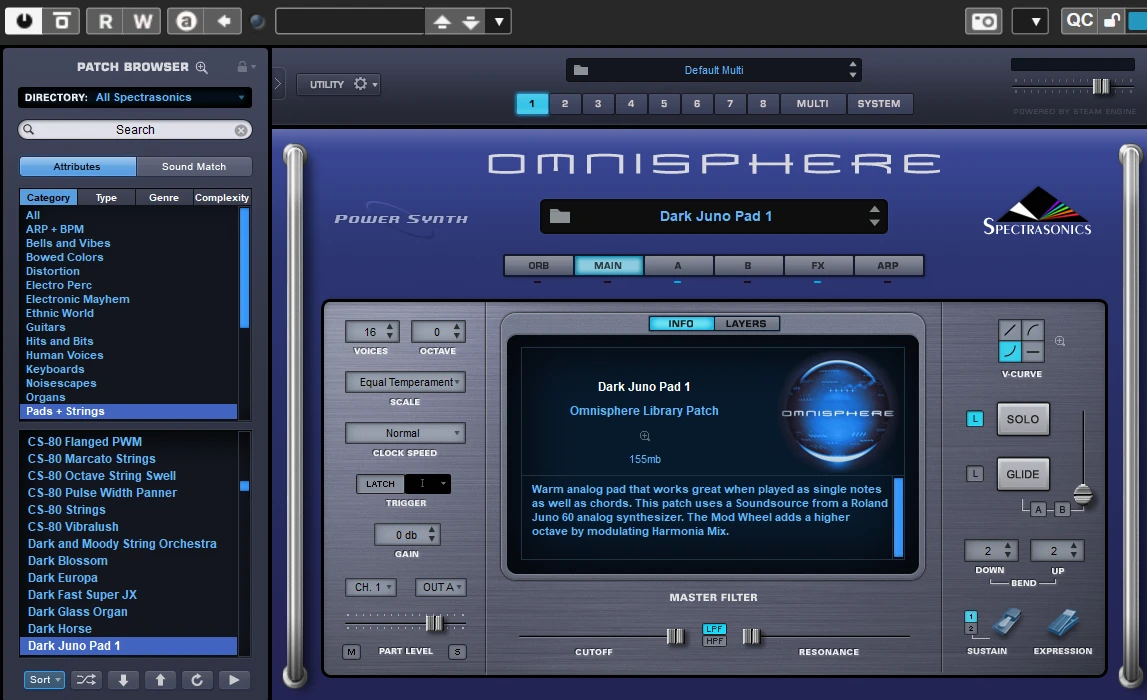Open the trigger mode dropdown next to Latch
The width and height of the screenshot is (1147, 700).
(x=428, y=483)
